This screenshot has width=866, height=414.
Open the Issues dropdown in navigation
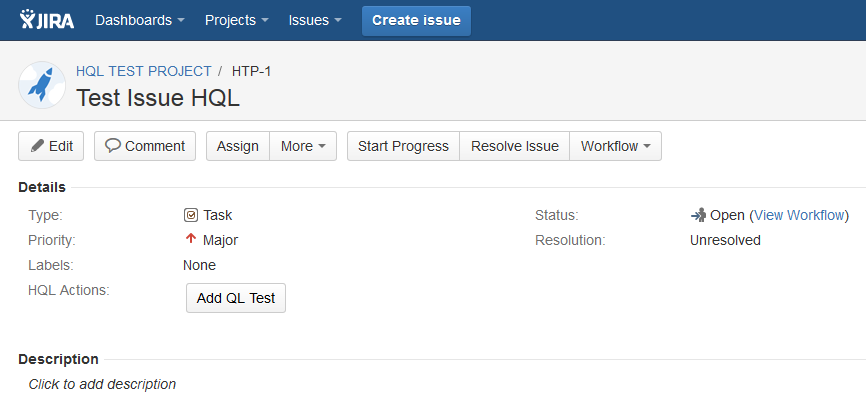tap(315, 20)
